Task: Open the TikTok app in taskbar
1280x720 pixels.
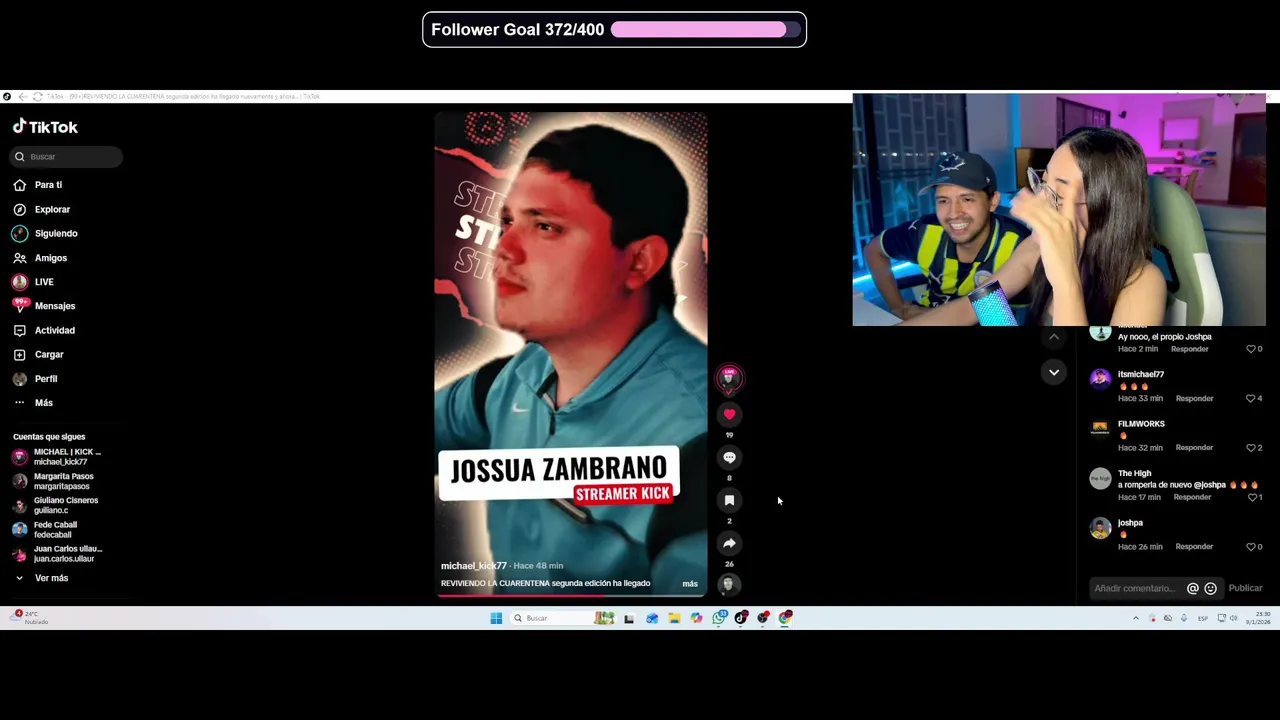Action: [x=741, y=618]
